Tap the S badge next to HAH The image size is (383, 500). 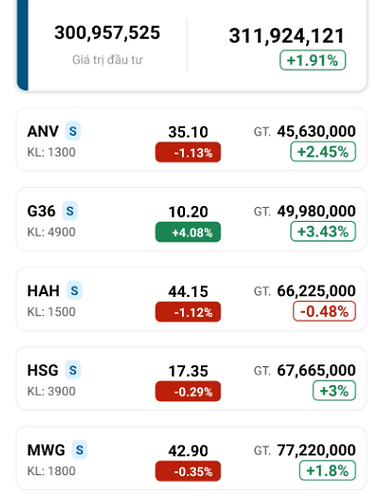coord(74,291)
